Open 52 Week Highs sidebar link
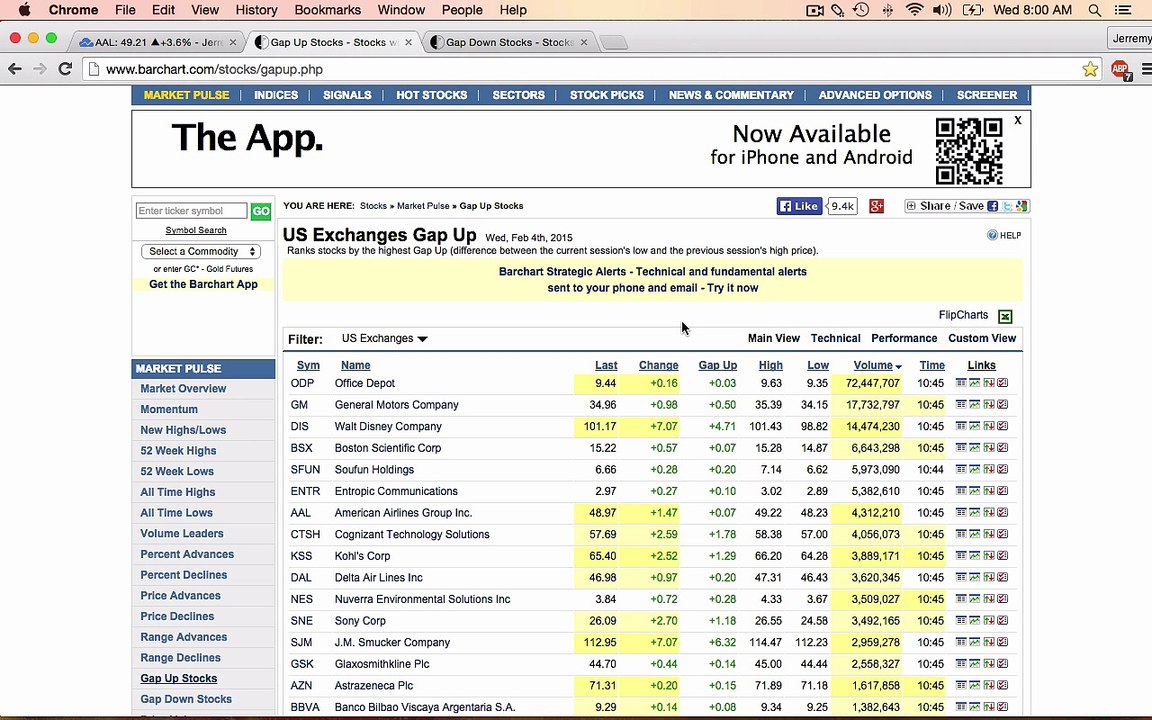The height and width of the screenshot is (720, 1152). click(x=179, y=450)
